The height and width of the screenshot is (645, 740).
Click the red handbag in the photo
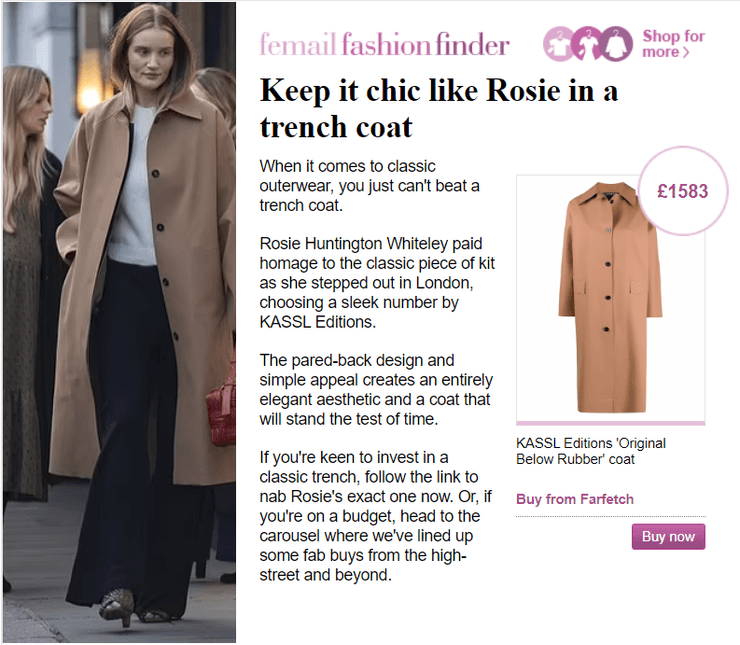(221, 408)
